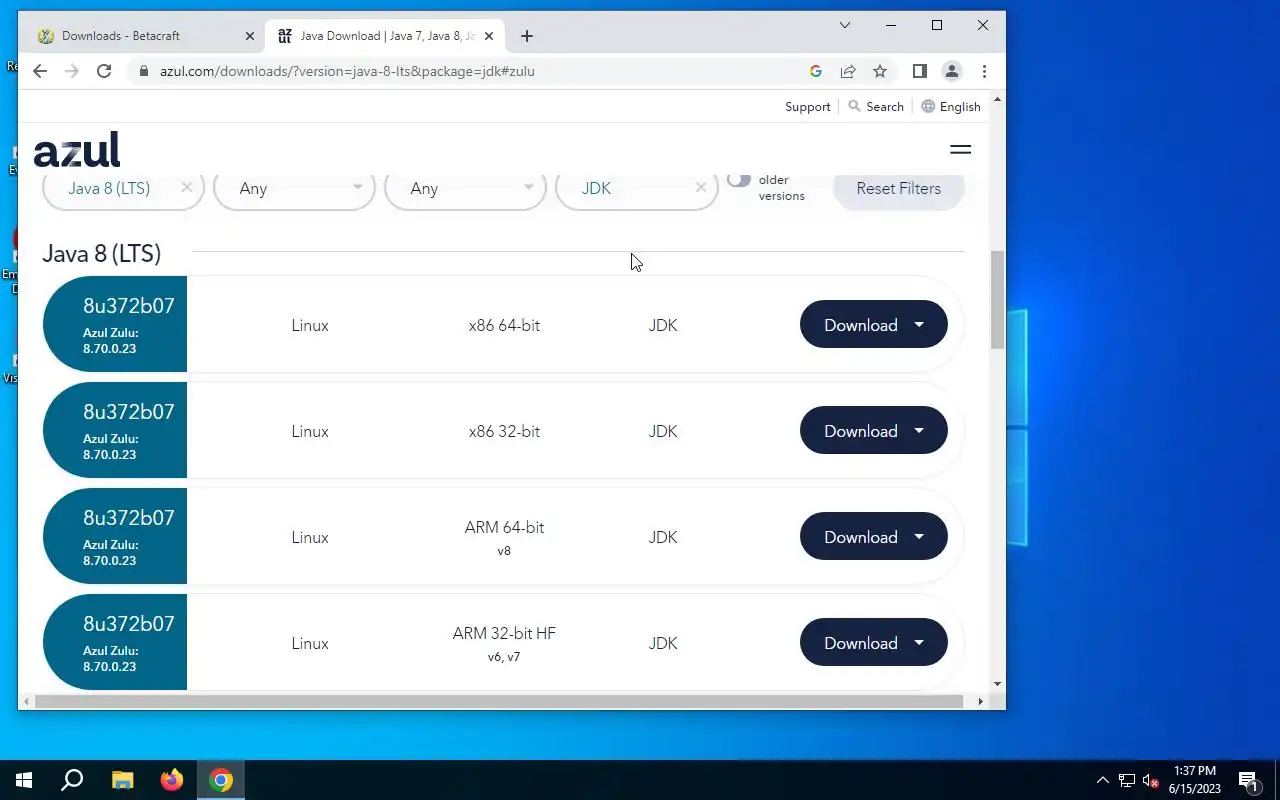This screenshot has width=1280, height=800.
Task: Go back to the previous page
Action: pos(40,71)
